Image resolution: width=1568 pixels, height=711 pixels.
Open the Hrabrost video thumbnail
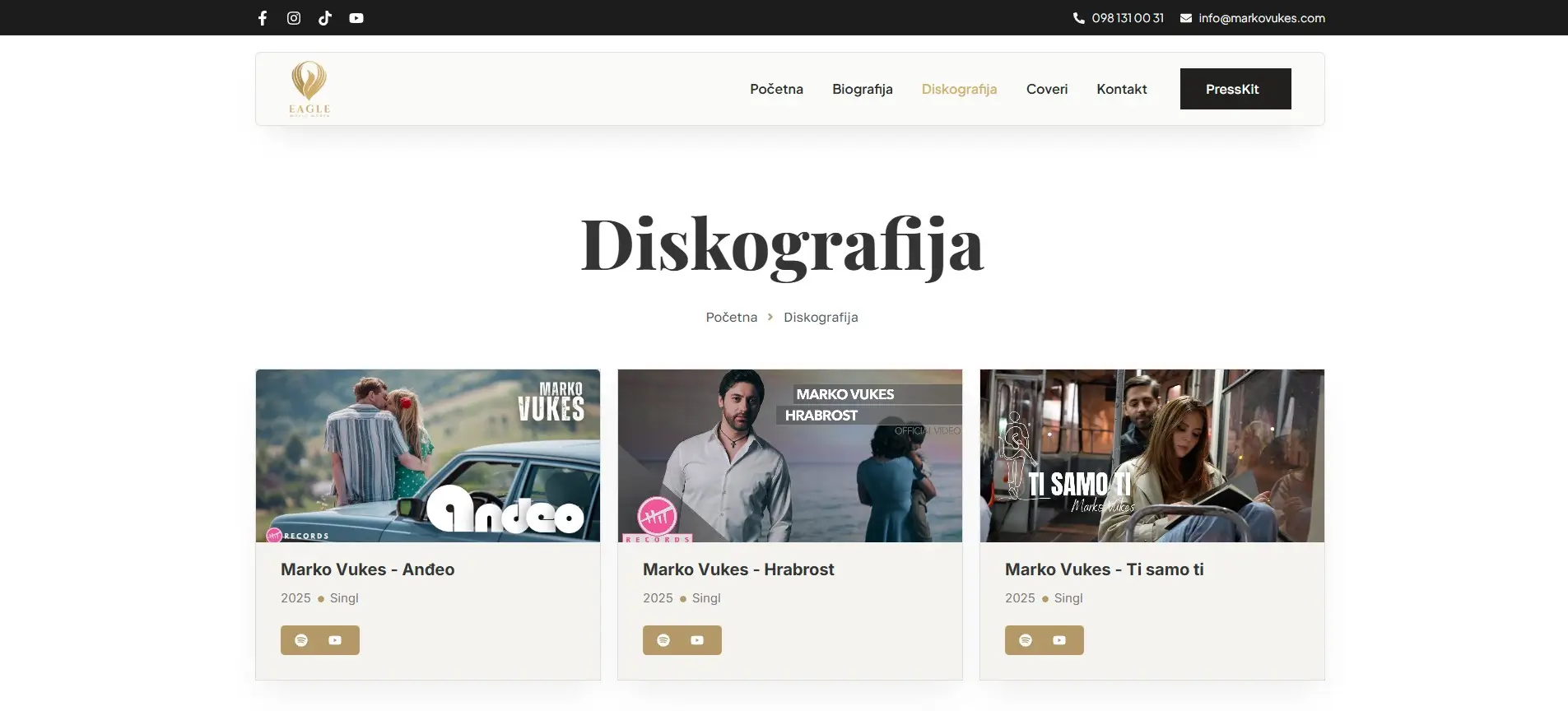789,455
